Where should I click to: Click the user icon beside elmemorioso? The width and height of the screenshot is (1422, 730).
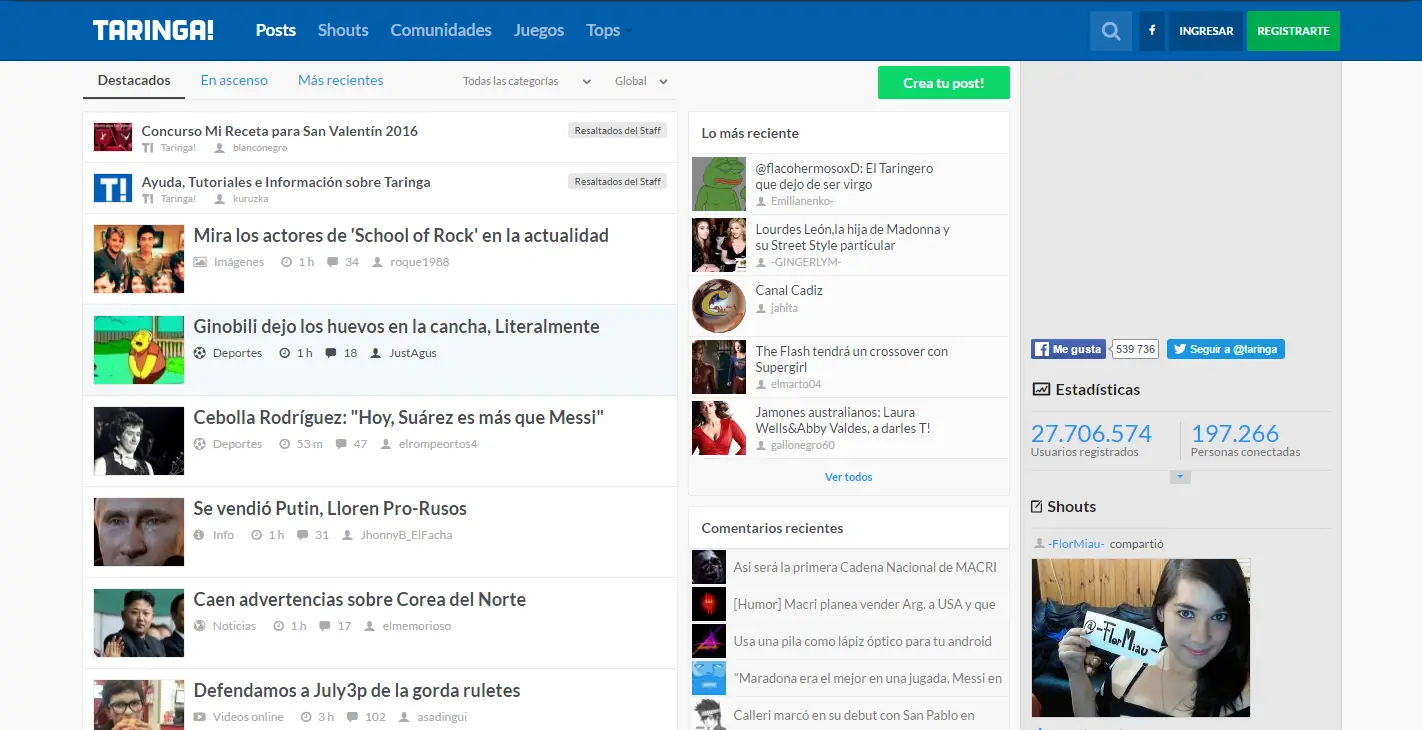(370, 626)
